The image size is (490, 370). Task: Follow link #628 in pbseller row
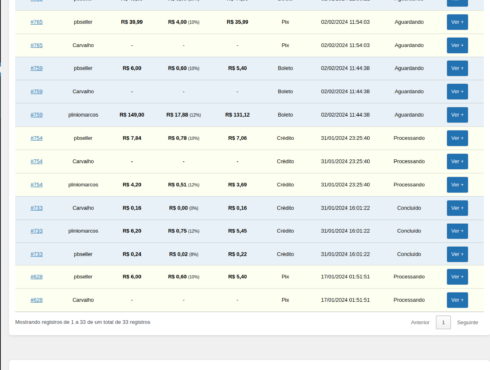tap(37, 277)
